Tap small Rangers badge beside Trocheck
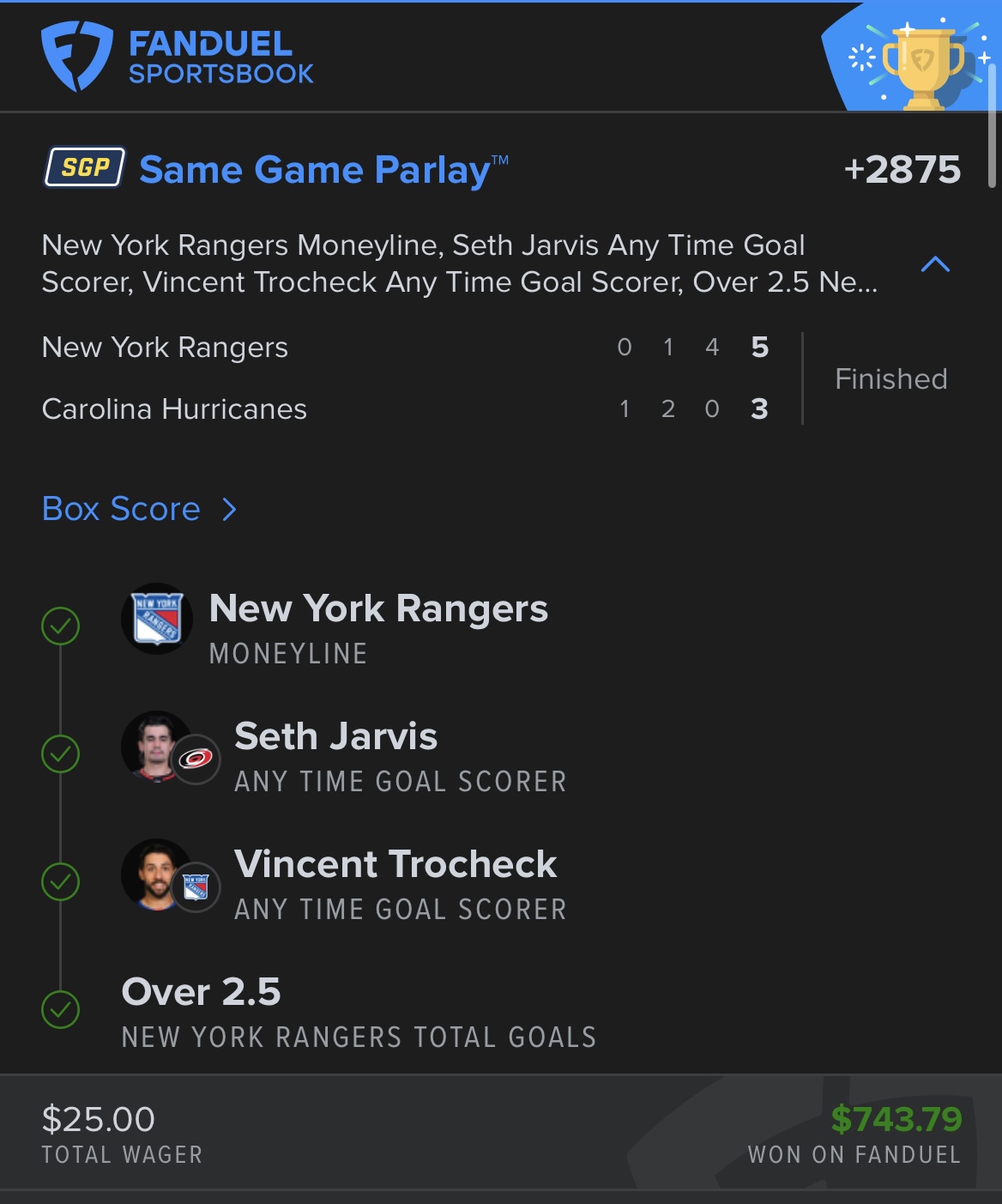This screenshot has height=1204, width=1002. [x=196, y=886]
